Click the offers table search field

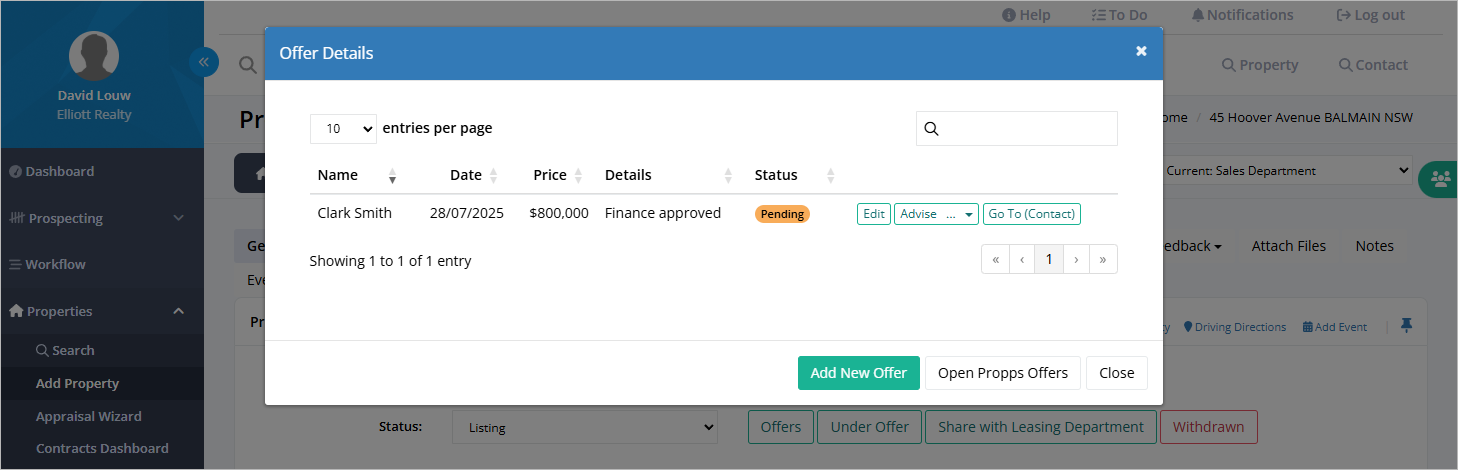pyautogui.click(x=1017, y=129)
